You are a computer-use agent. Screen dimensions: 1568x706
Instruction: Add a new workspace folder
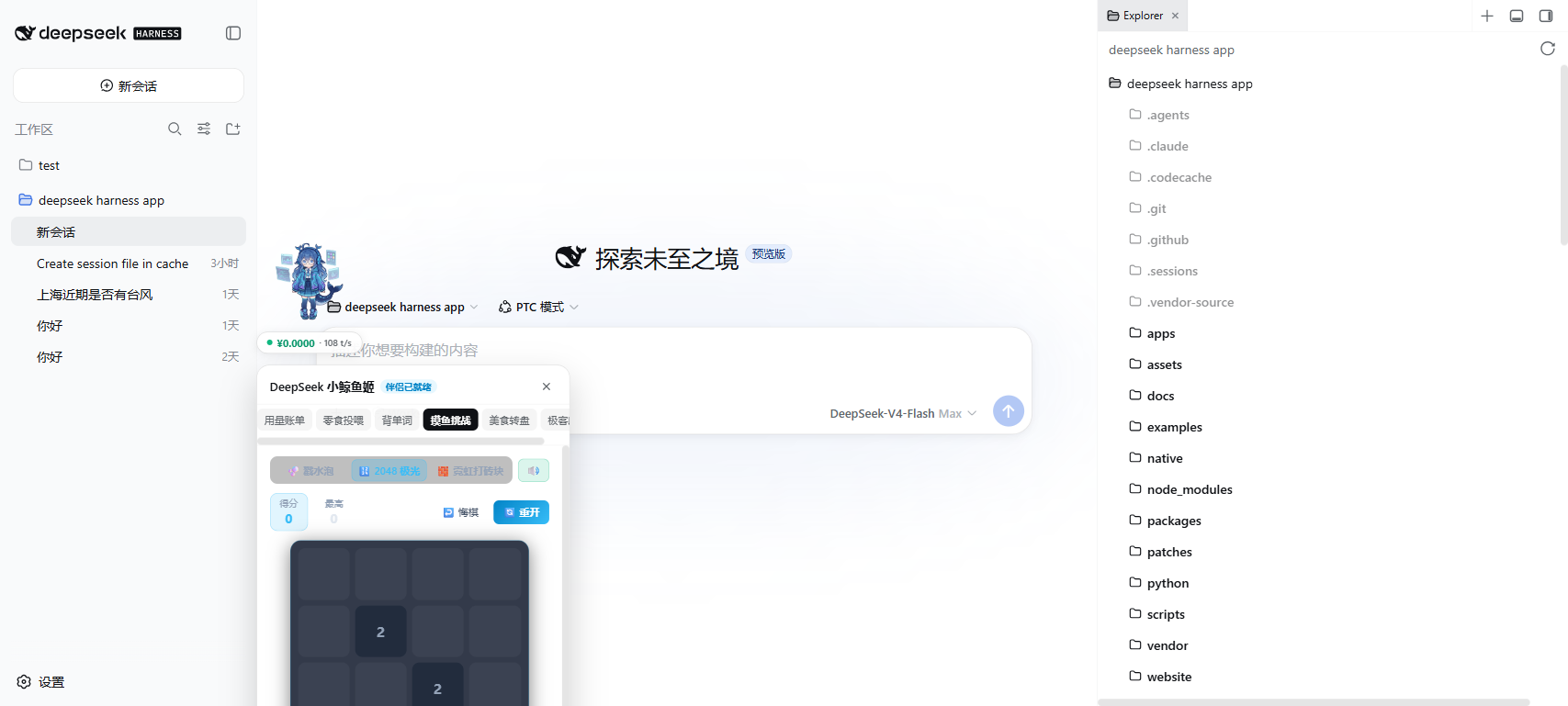tap(233, 129)
